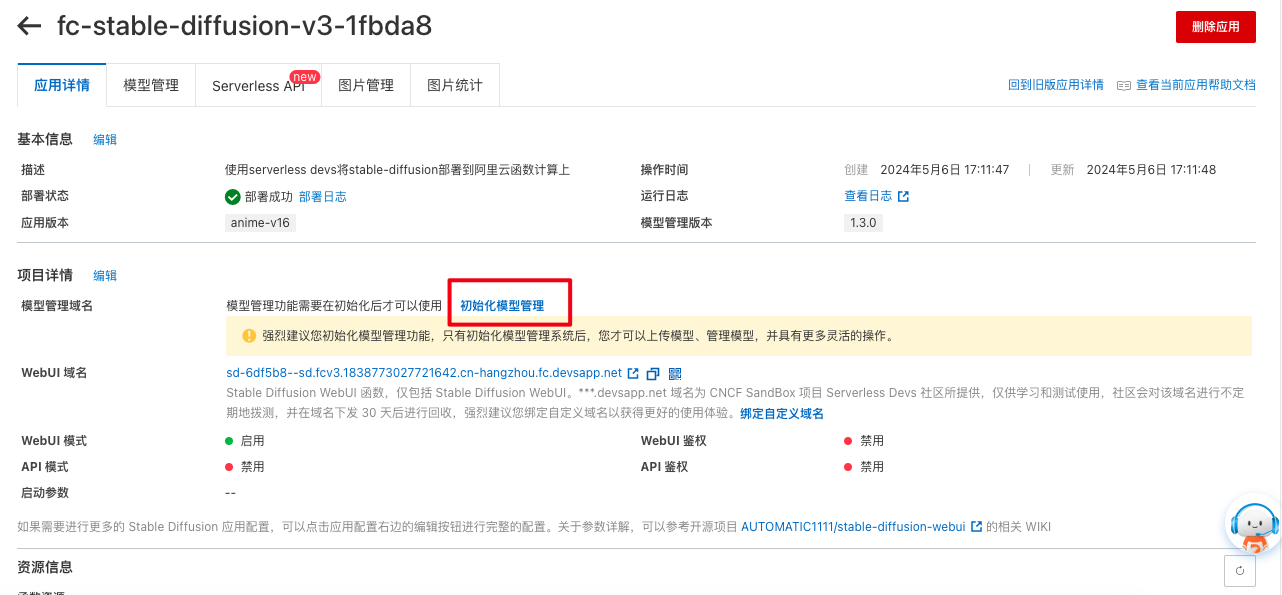The image size is (1282, 595).
Task: Click 编辑 next to 项目详情
Action: coord(105,275)
